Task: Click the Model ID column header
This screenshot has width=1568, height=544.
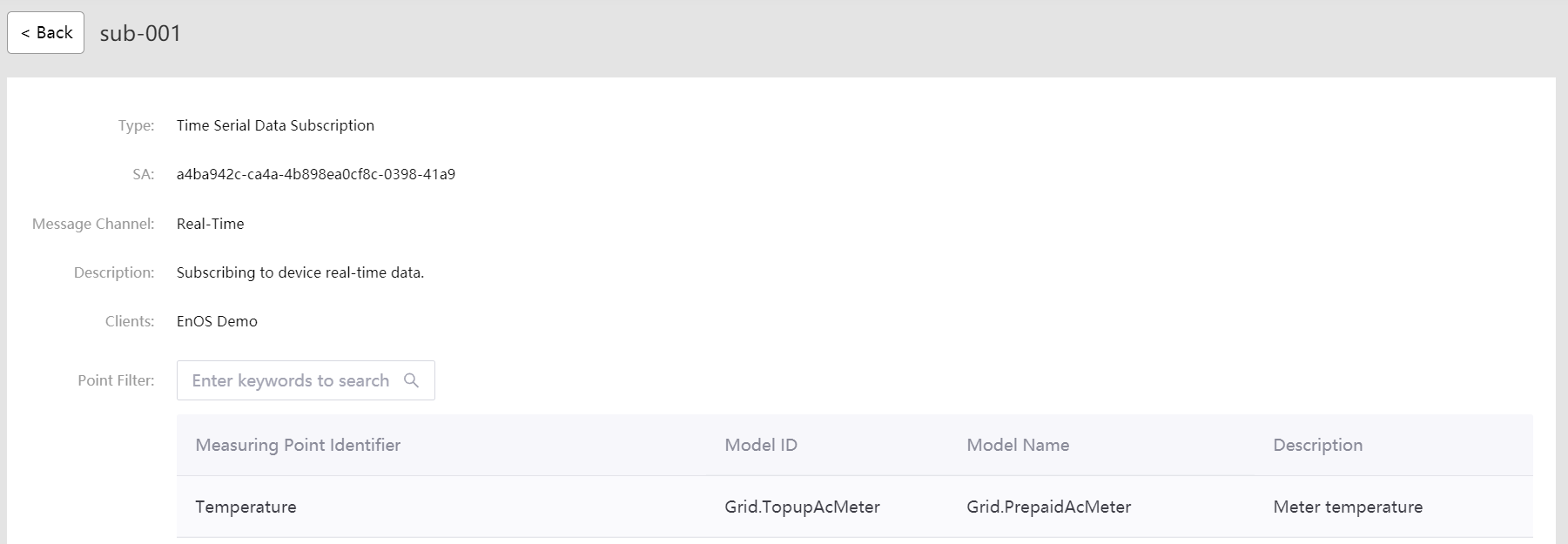Action: (x=761, y=445)
